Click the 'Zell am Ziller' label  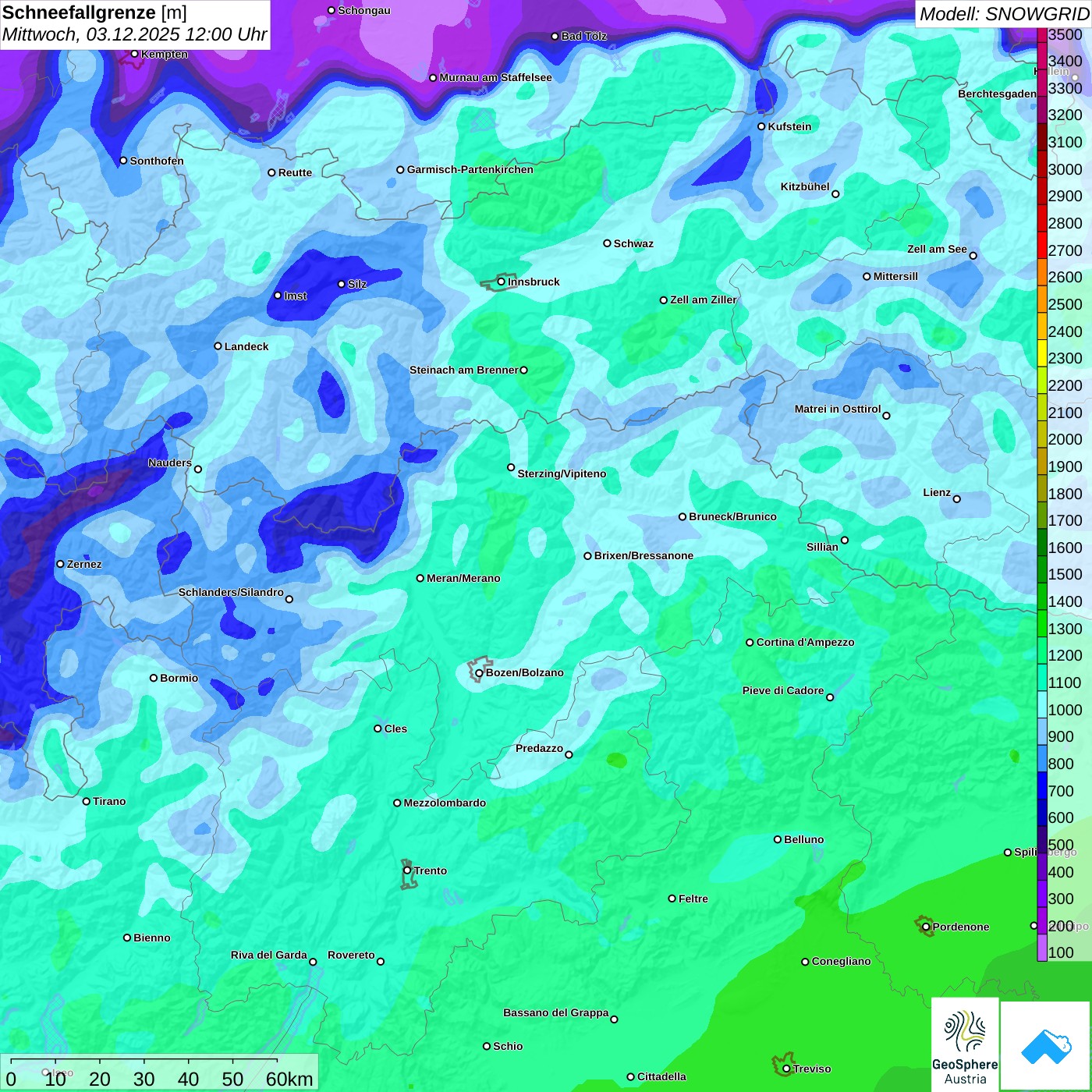click(x=704, y=300)
